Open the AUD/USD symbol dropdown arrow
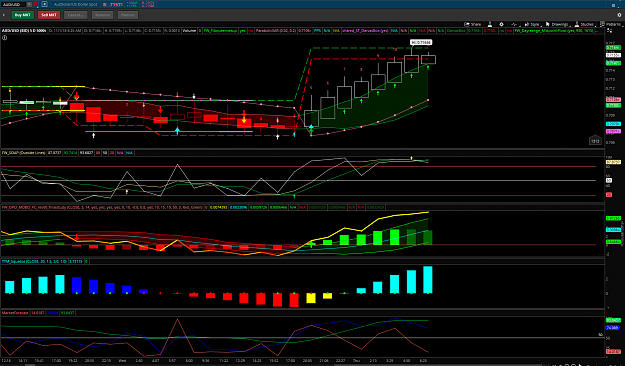Viewport: 625px width, 366px height. point(29,4)
